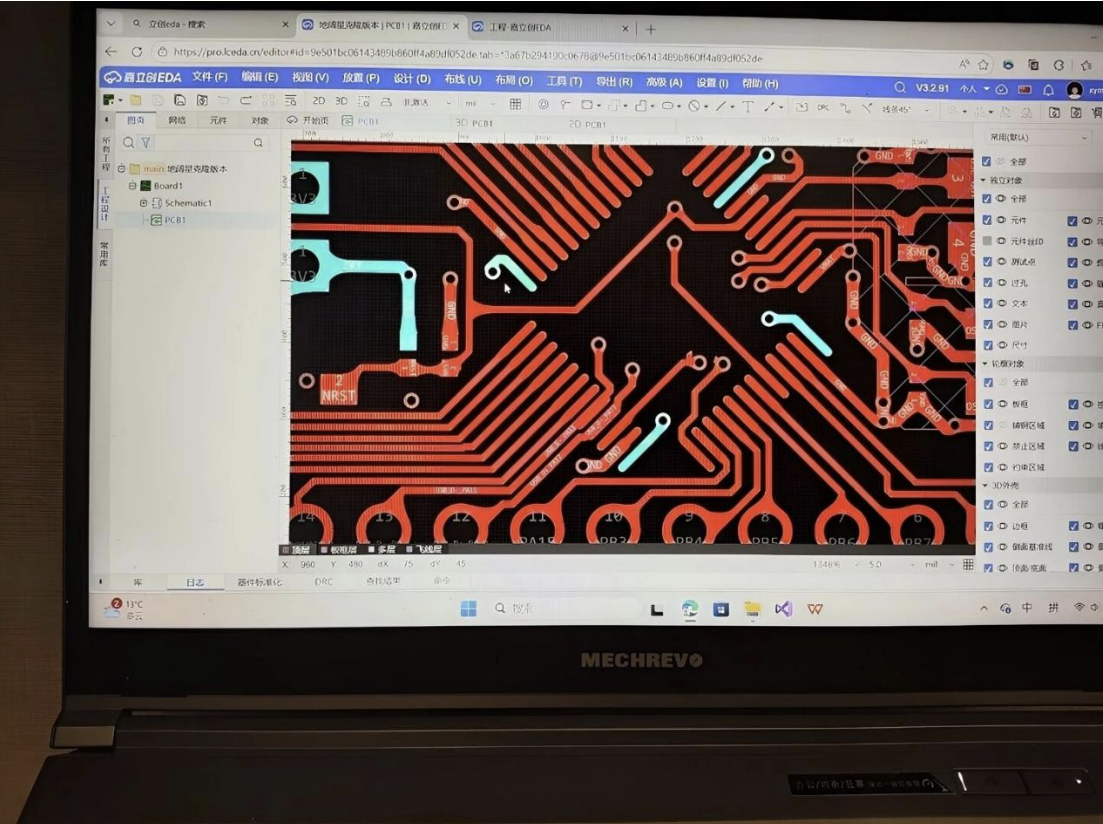Switch canvas to 3D preview mode
The width and height of the screenshot is (1103, 824).
click(x=341, y=101)
